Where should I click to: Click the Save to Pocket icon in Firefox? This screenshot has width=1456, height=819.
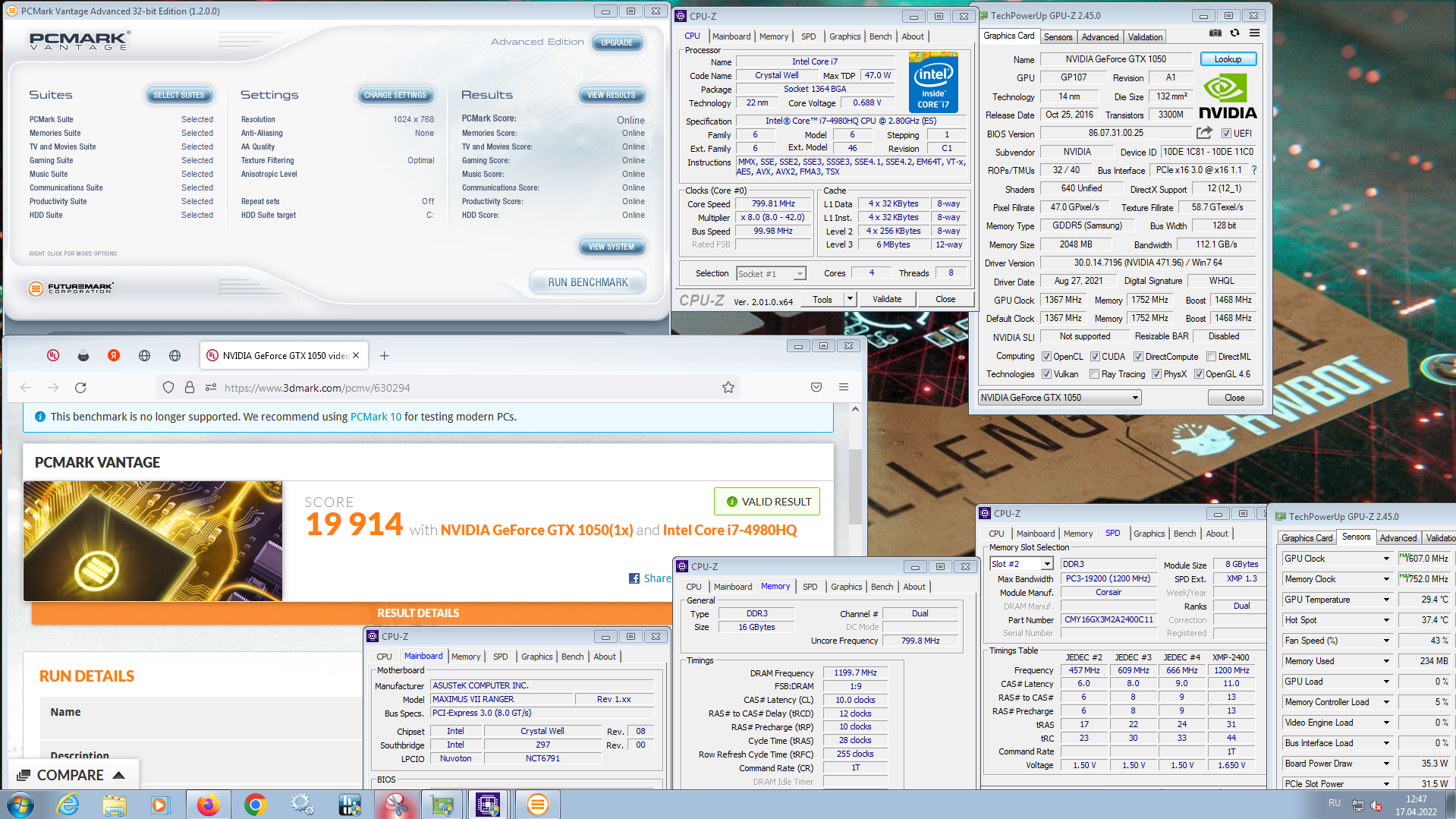tap(816, 388)
